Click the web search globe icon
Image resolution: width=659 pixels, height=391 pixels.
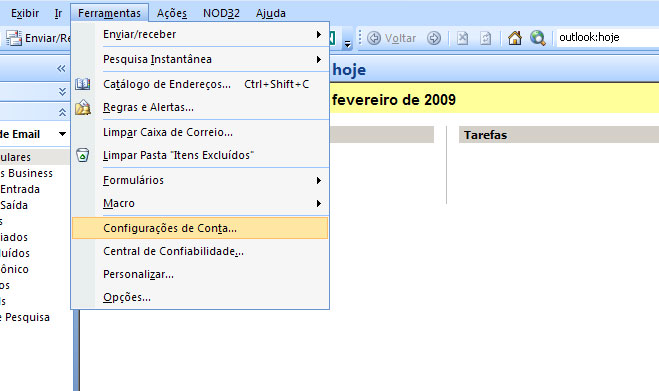[538, 38]
